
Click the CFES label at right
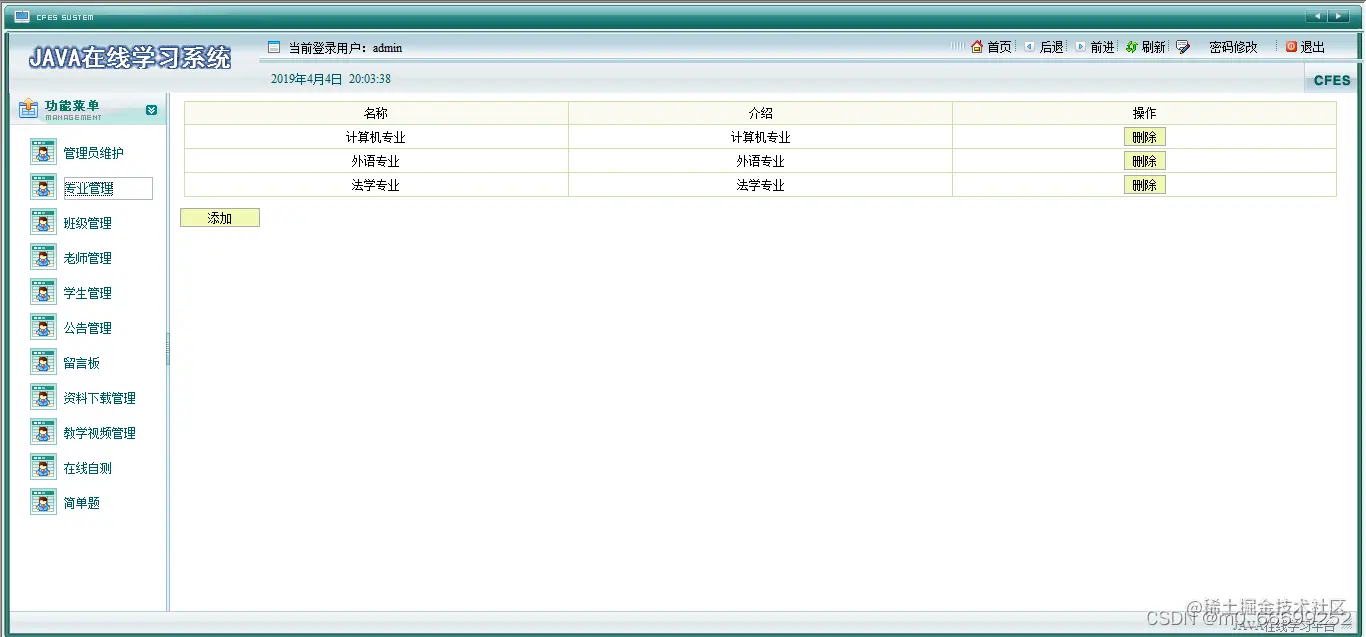click(x=1332, y=80)
